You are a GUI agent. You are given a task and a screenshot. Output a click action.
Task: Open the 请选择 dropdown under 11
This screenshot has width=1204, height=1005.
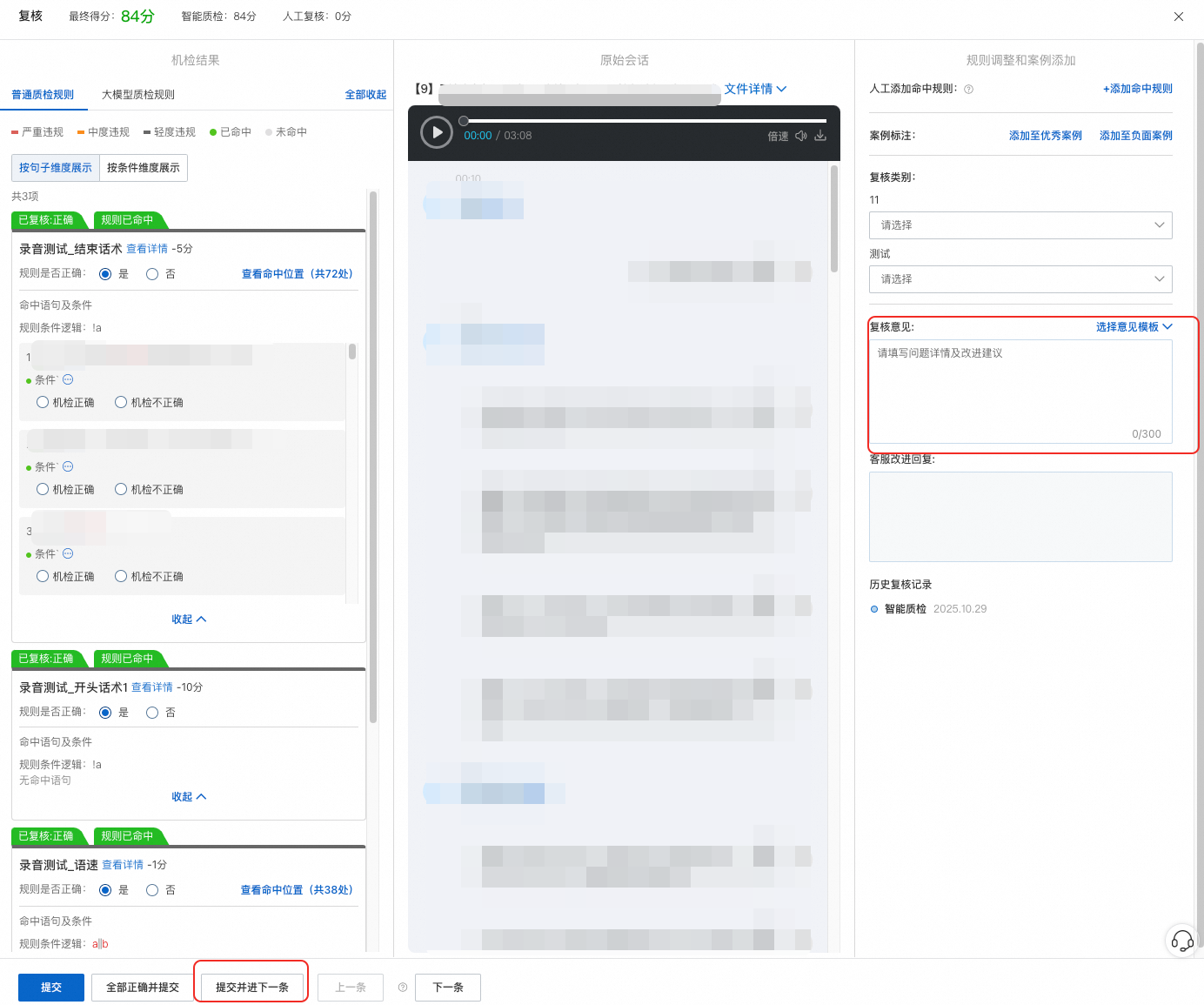point(1020,225)
